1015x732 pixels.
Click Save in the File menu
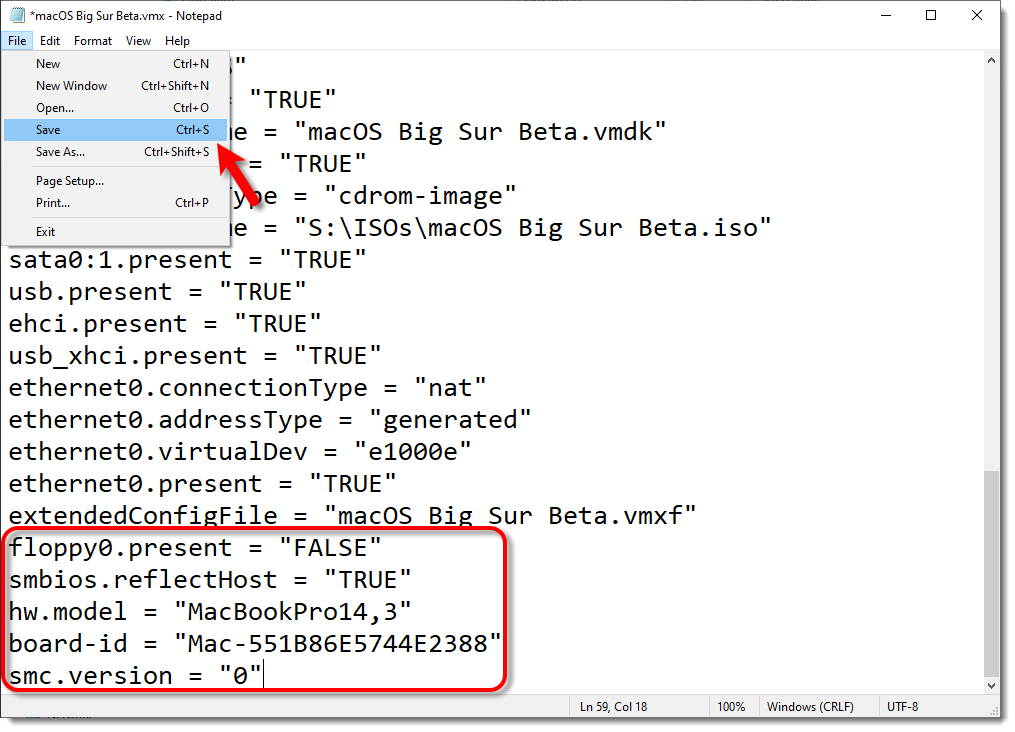click(116, 130)
